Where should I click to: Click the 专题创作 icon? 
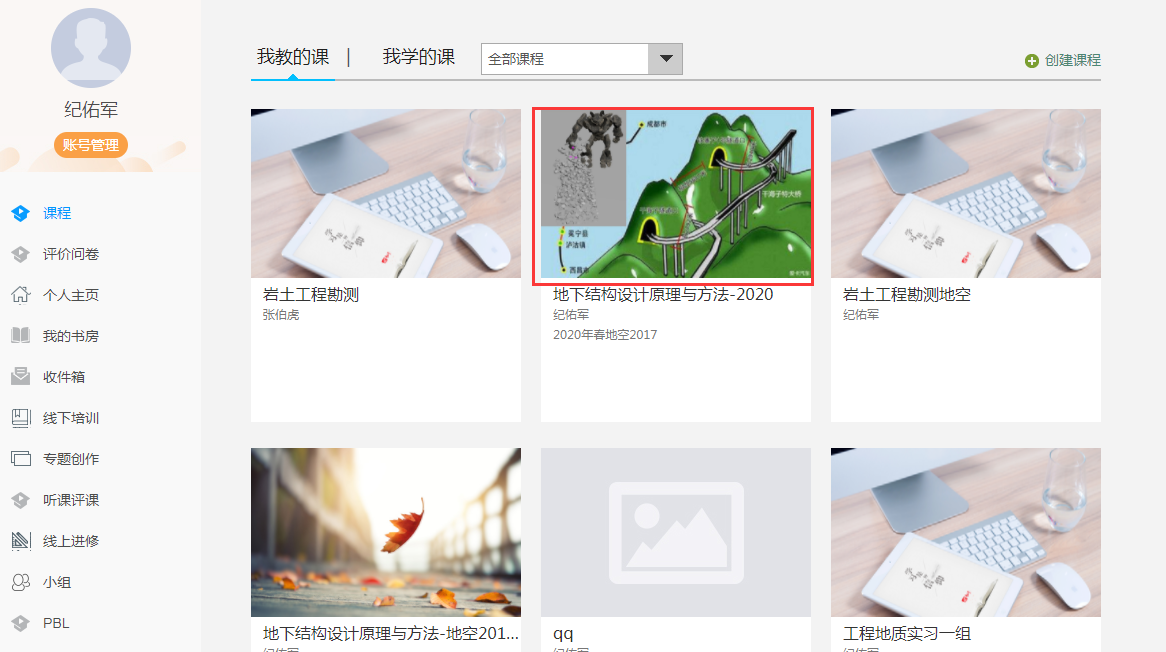pyautogui.click(x=20, y=459)
